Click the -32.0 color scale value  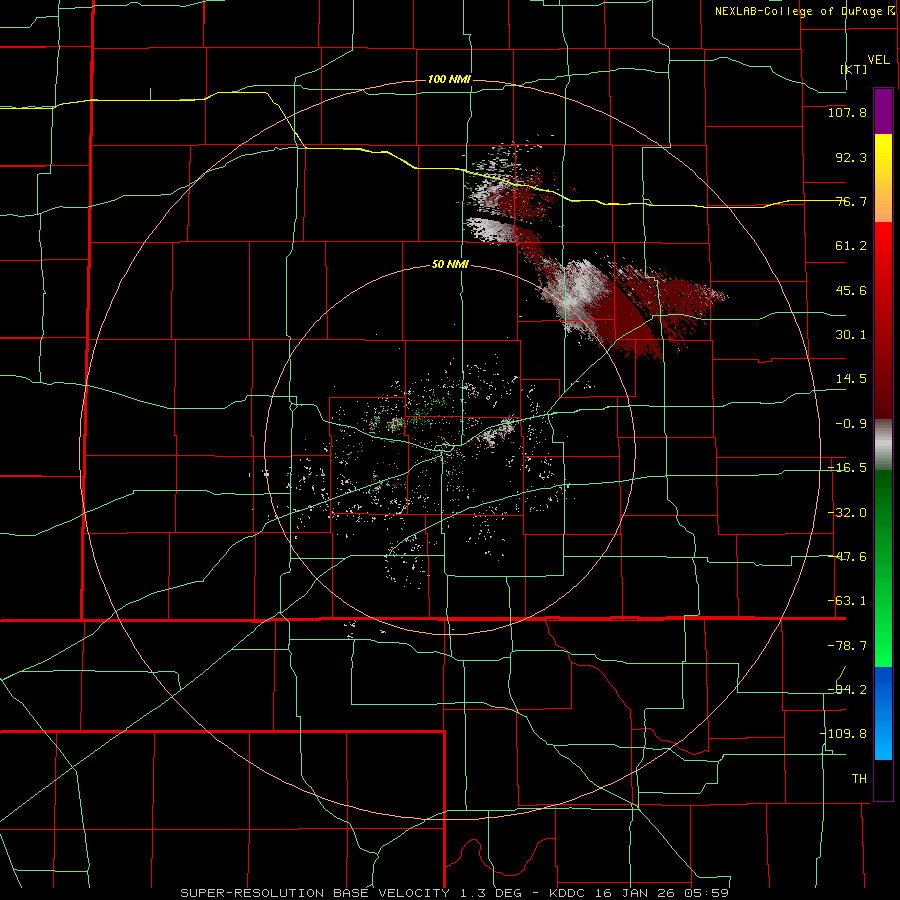click(847, 513)
